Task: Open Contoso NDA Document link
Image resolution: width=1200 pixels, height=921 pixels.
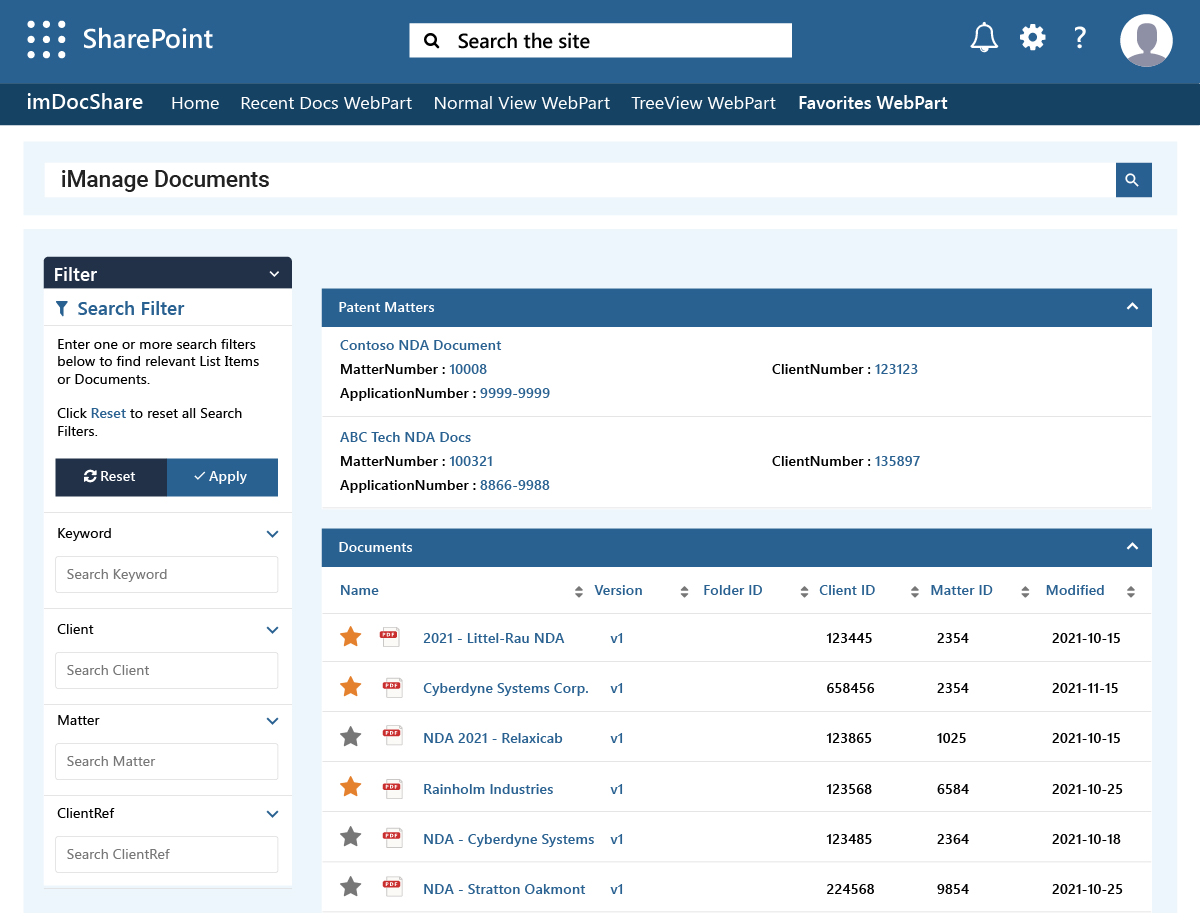Action: click(421, 345)
